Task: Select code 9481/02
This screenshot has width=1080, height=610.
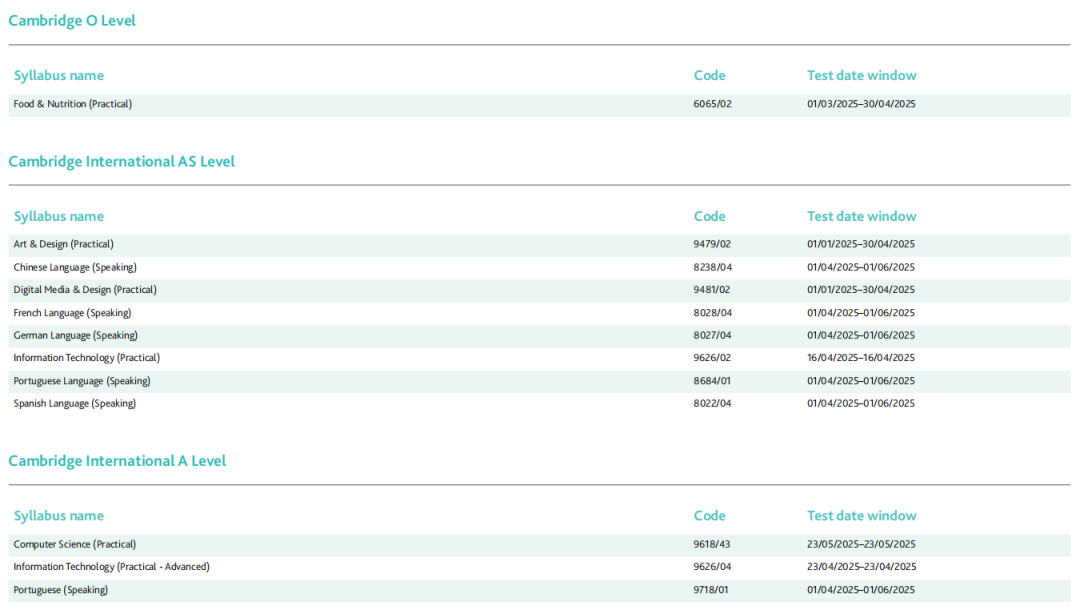Action: click(x=712, y=290)
